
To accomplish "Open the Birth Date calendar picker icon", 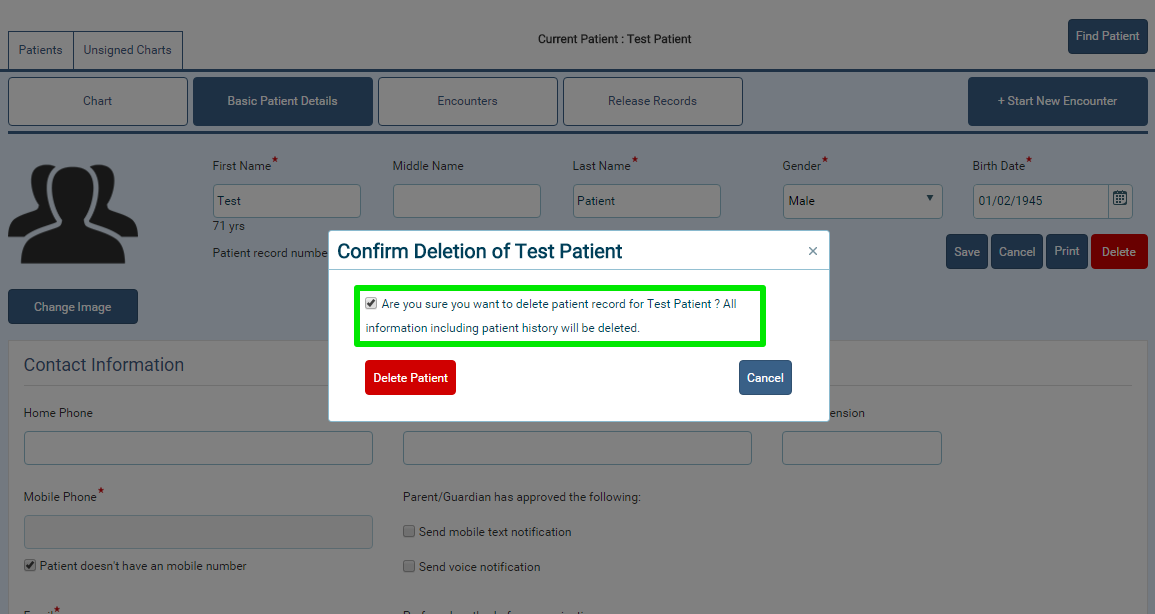I will point(1120,198).
